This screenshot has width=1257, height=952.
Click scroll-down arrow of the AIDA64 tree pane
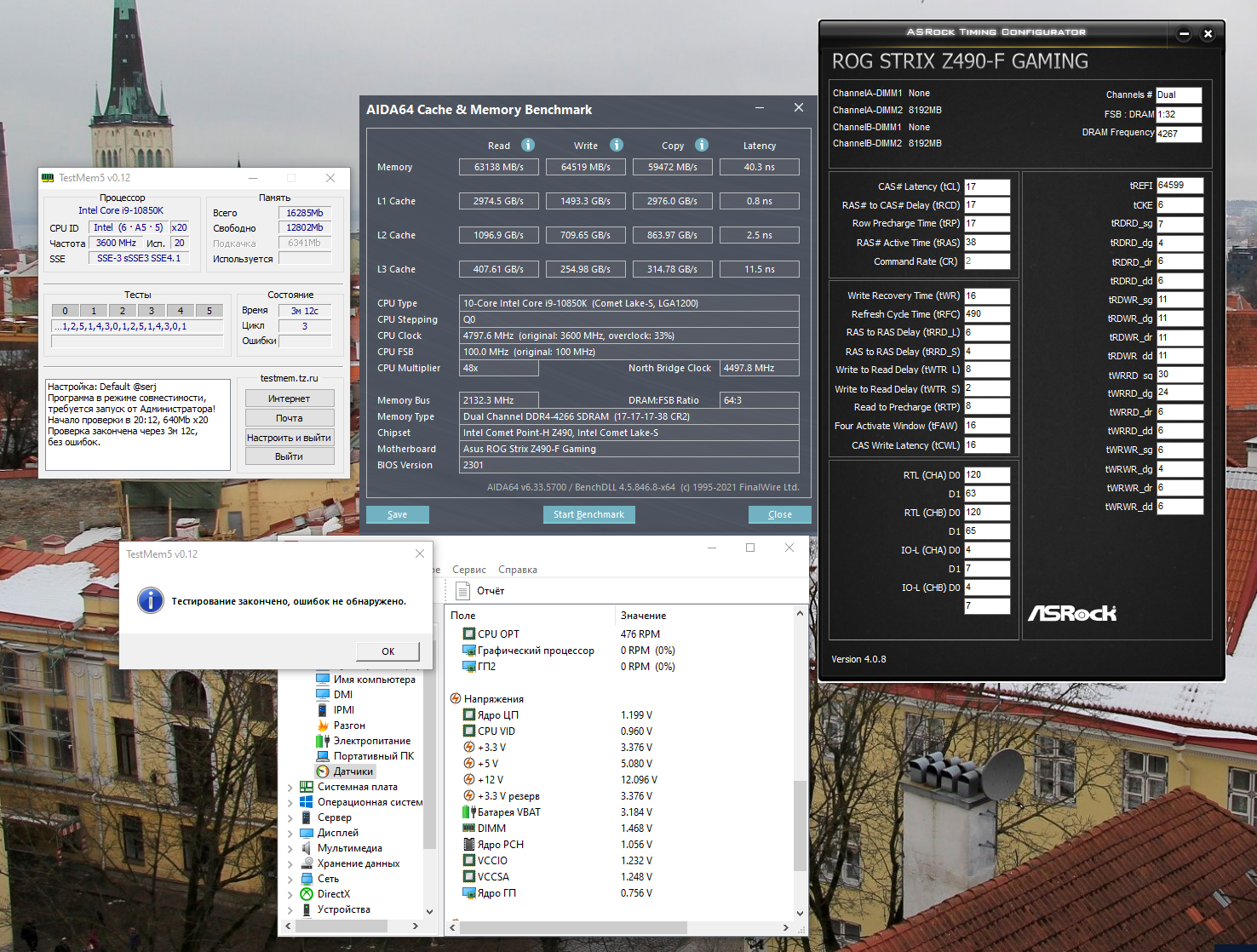[429, 911]
